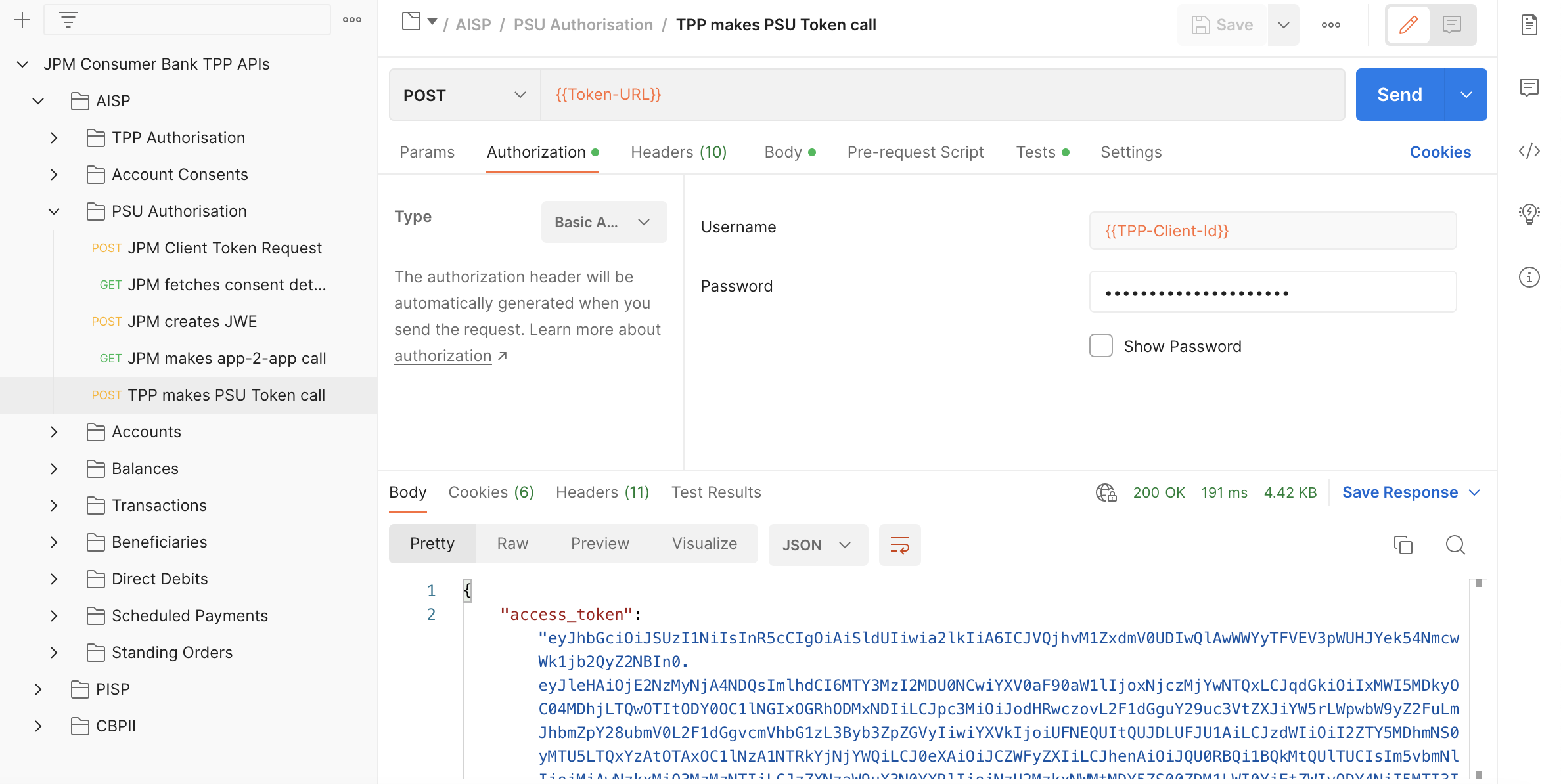Switch to comment mode toggle
The width and height of the screenshot is (1561, 784).
tap(1451, 25)
